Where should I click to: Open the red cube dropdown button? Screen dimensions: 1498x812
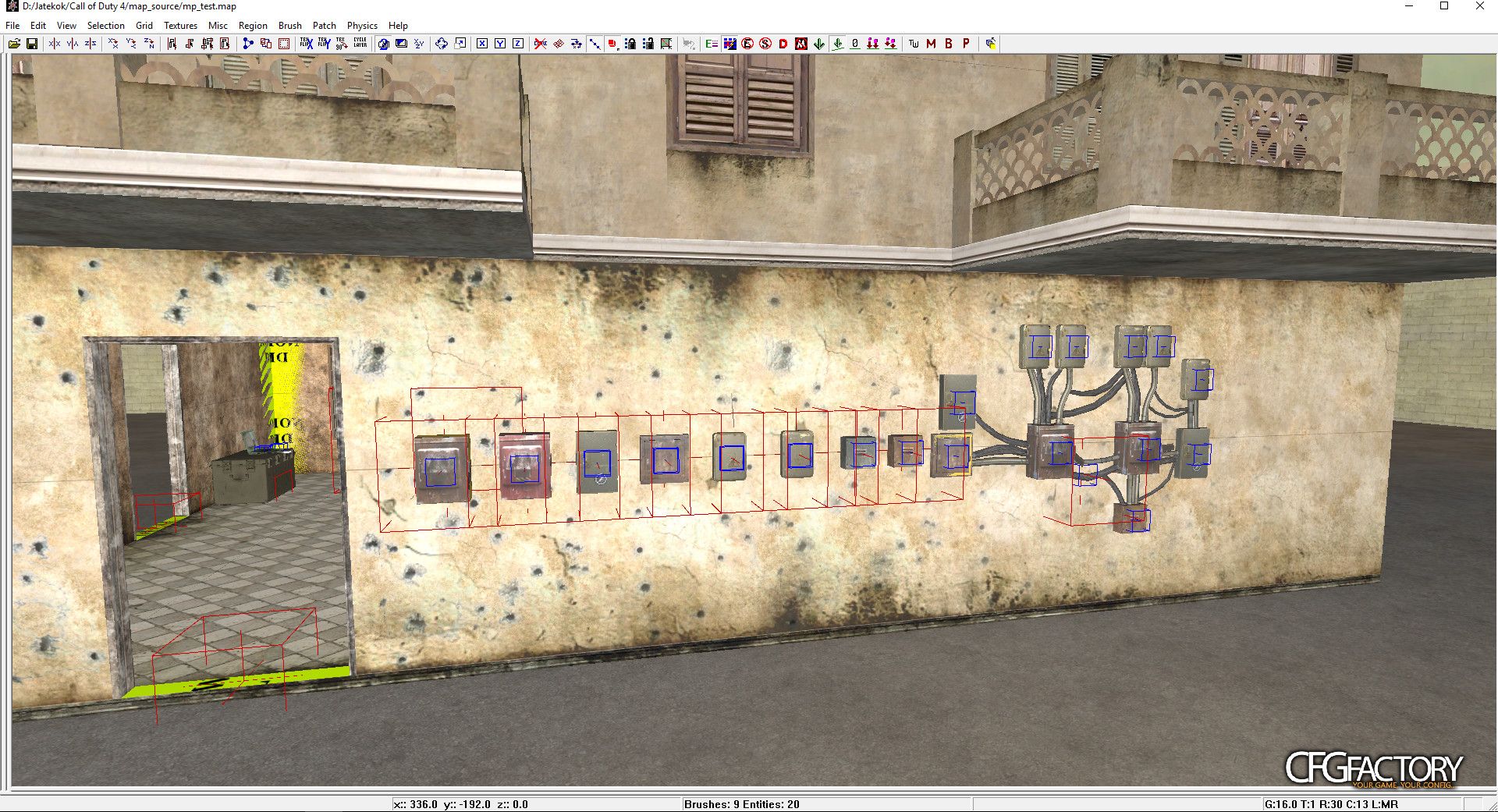(613, 44)
